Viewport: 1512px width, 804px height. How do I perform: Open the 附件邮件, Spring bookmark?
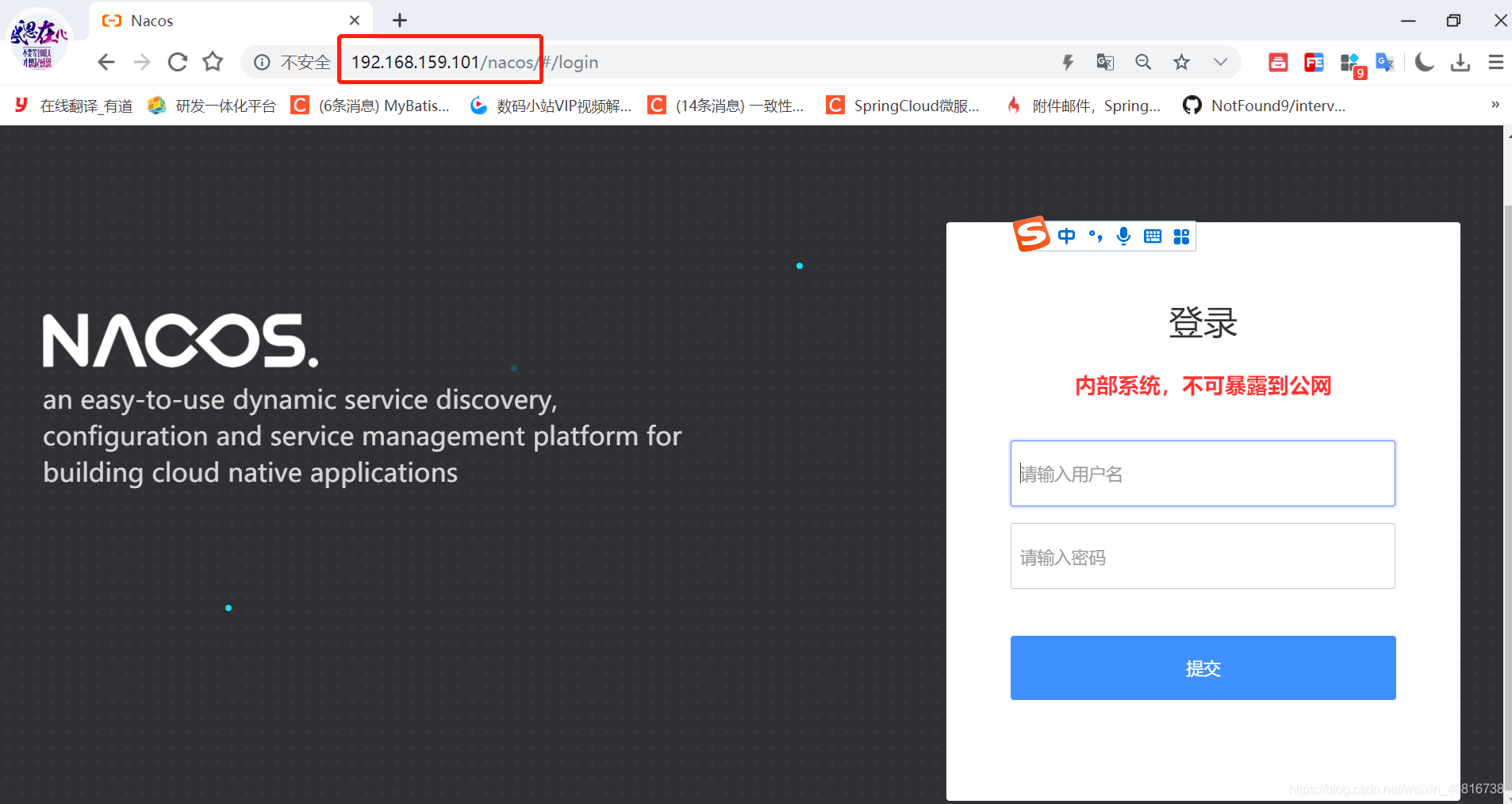[x=1083, y=106]
